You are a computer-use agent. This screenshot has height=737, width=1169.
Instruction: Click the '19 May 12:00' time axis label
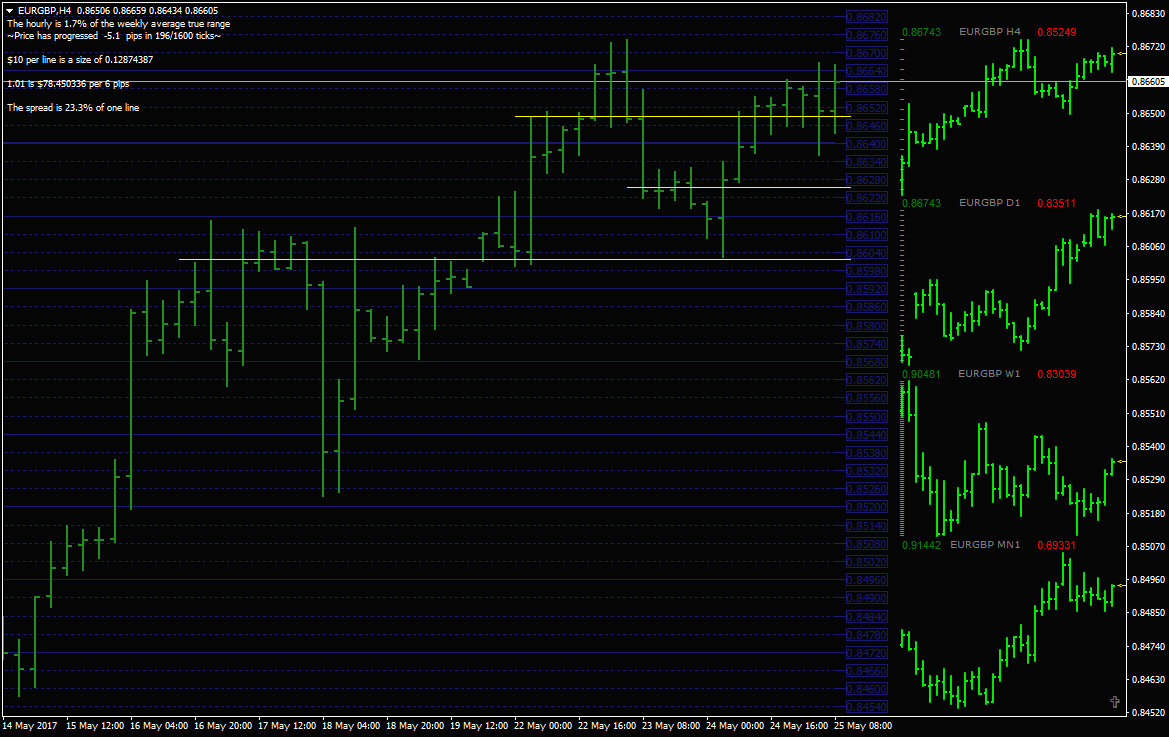479,725
